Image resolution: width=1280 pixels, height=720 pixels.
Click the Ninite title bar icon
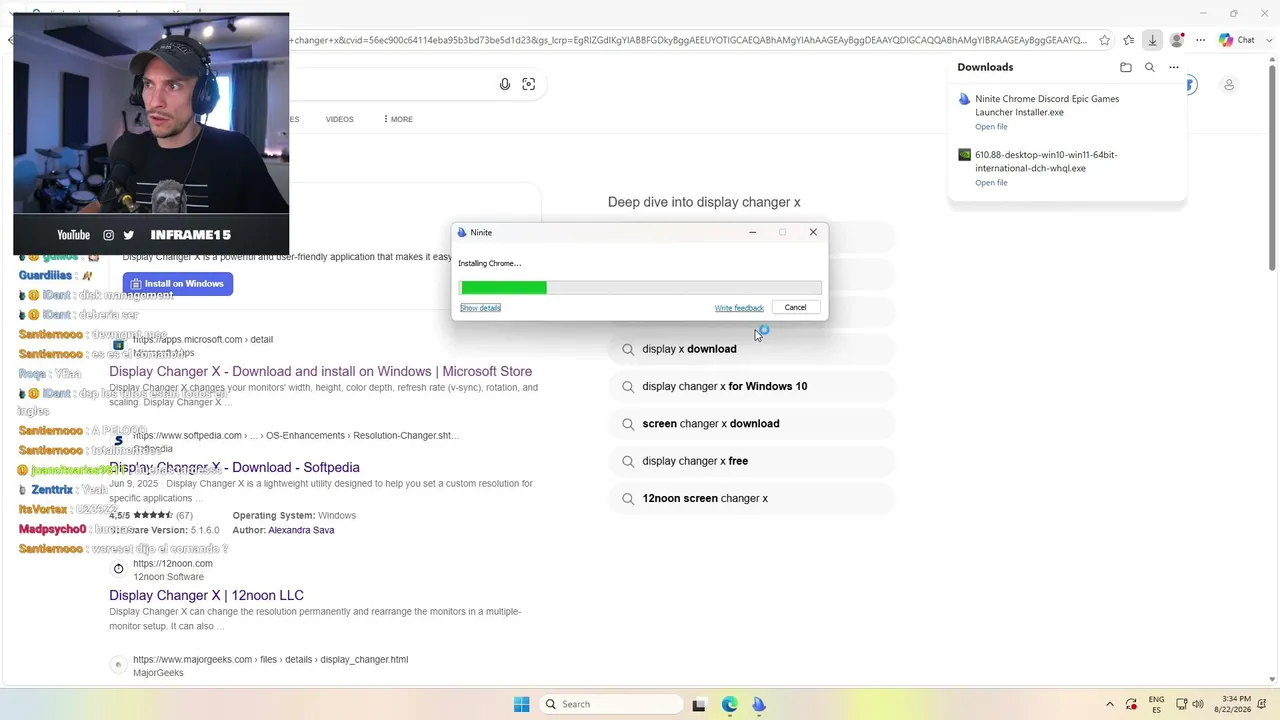pos(462,232)
